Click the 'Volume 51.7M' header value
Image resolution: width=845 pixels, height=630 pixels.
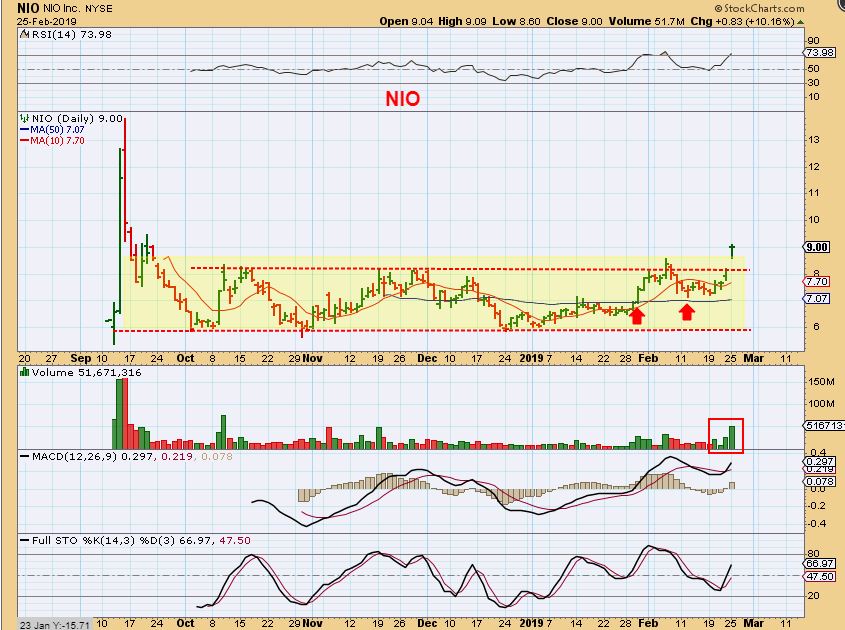point(647,22)
